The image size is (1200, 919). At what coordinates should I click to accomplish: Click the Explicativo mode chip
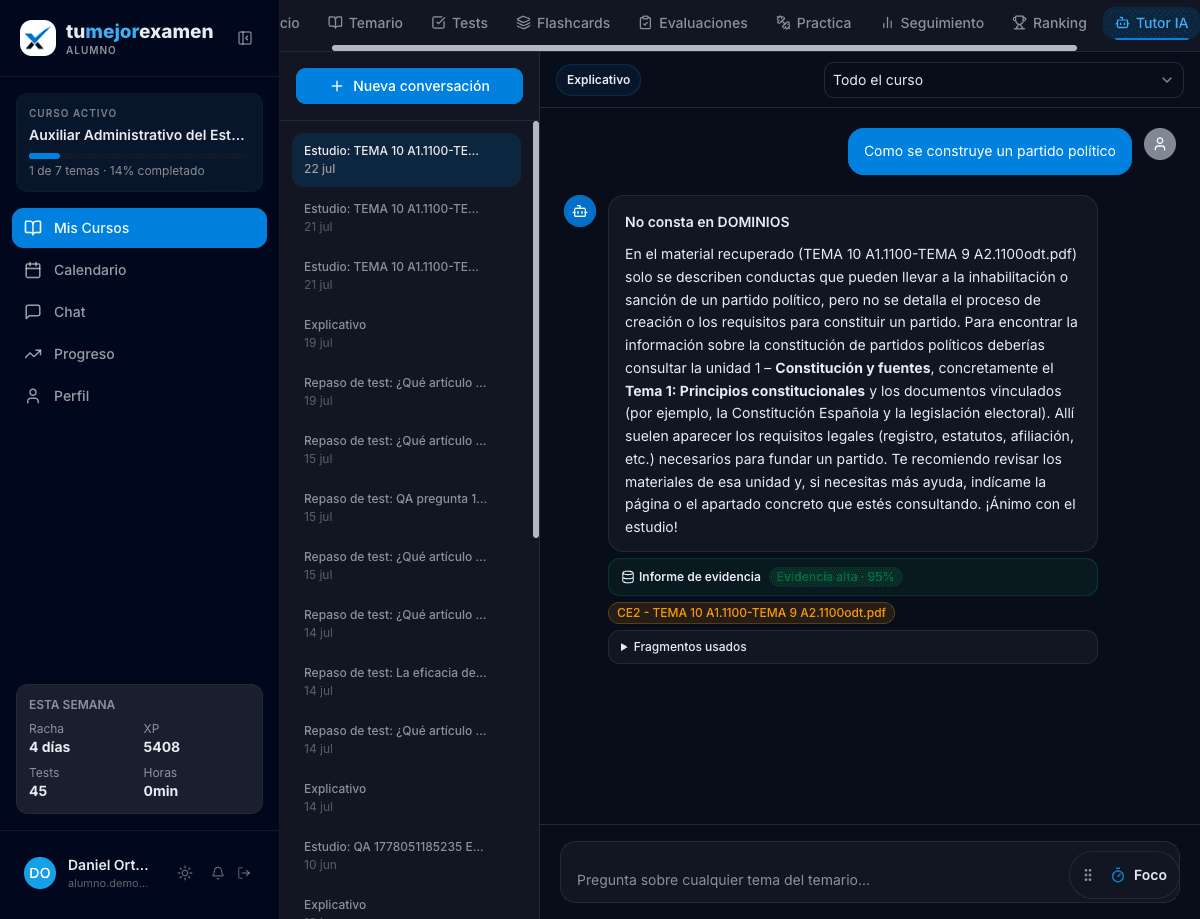pyautogui.click(x=598, y=80)
